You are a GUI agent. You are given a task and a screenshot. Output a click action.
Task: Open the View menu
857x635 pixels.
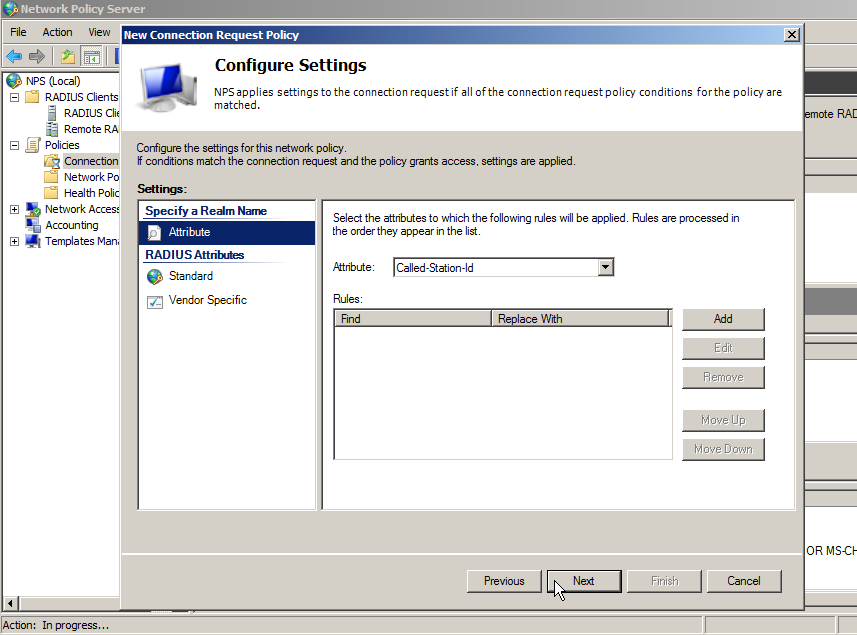[98, 32]
